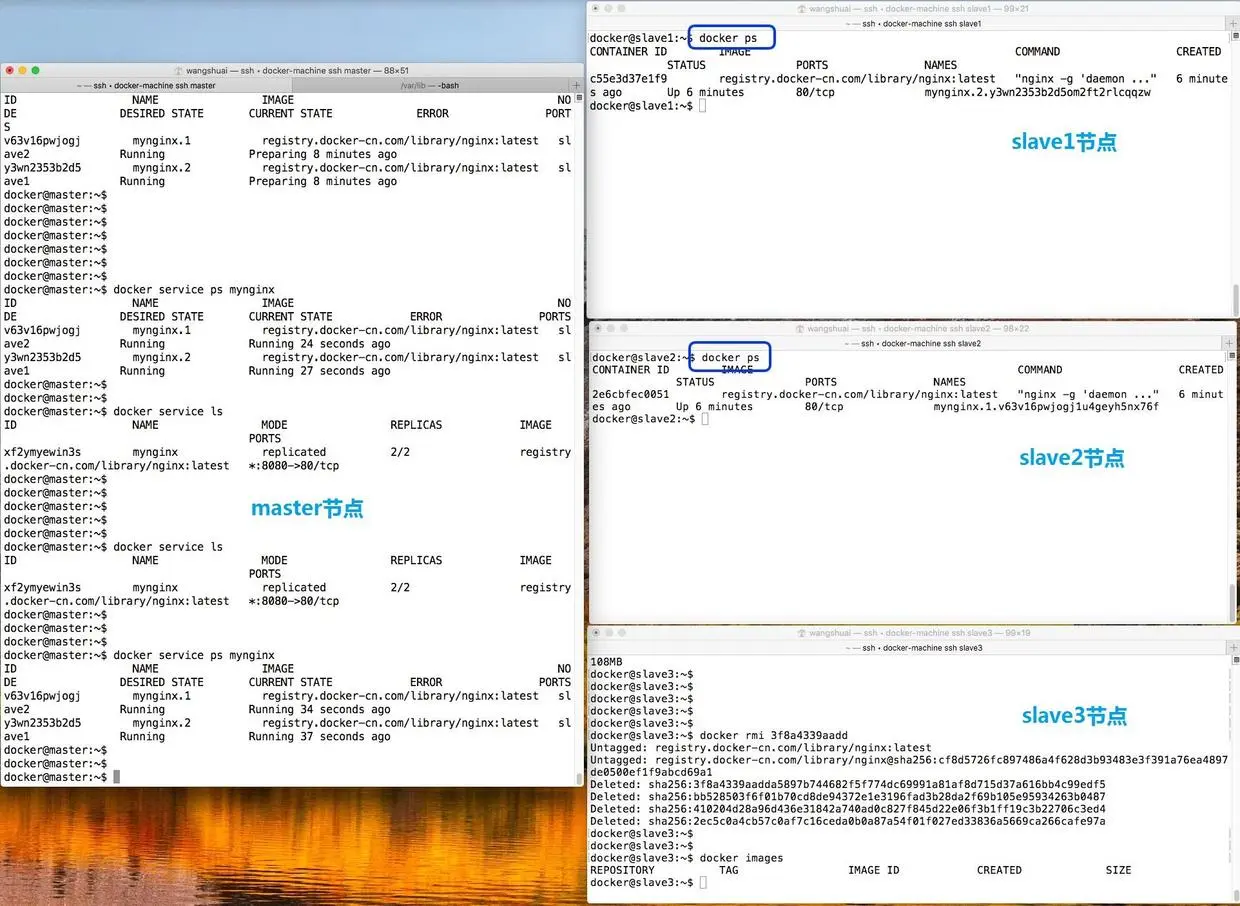Click the cursor at master's last prompt line
1240x906 pixels.
click(117, 777)
